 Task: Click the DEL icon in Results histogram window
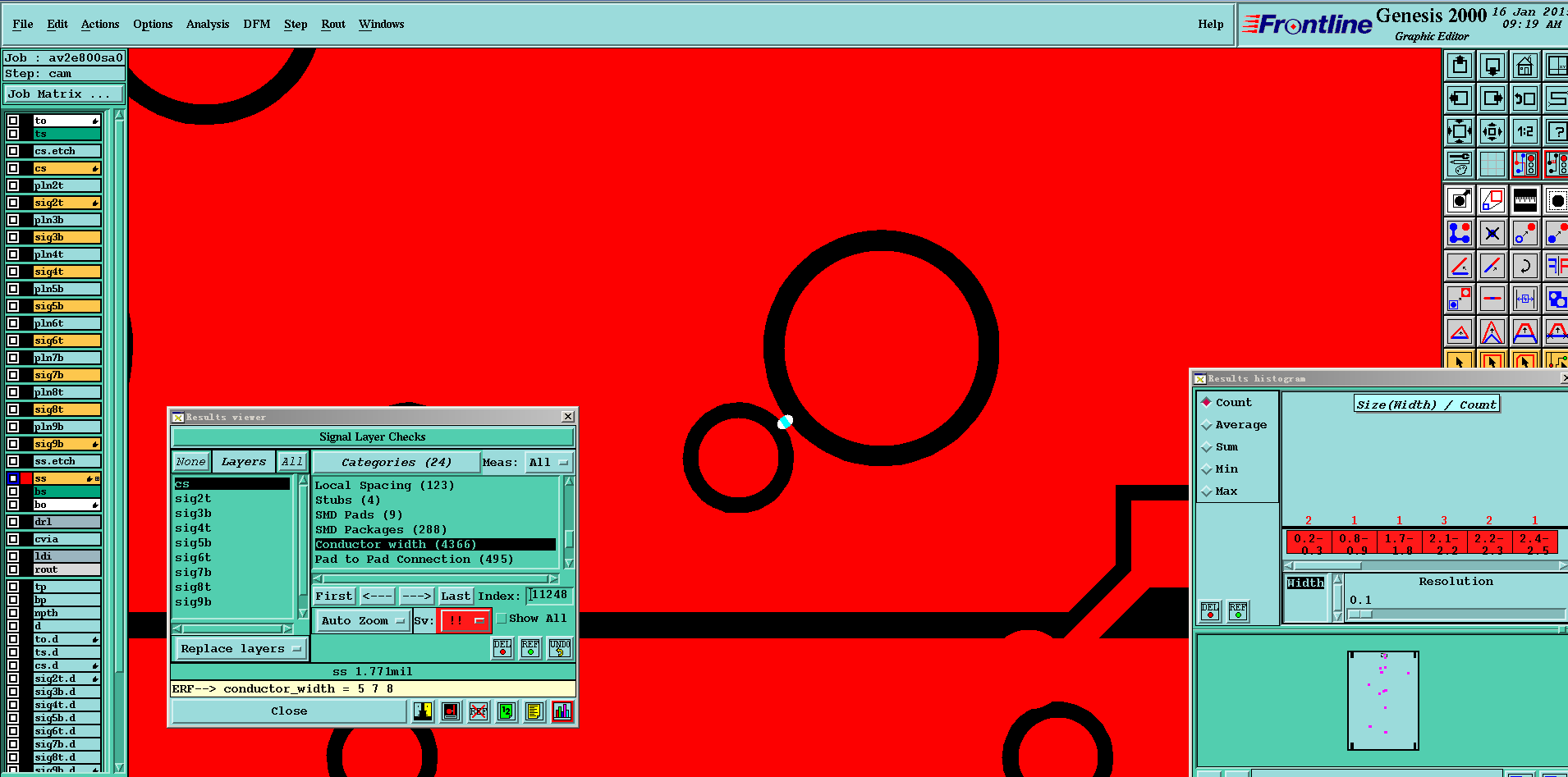[1210, 611]
